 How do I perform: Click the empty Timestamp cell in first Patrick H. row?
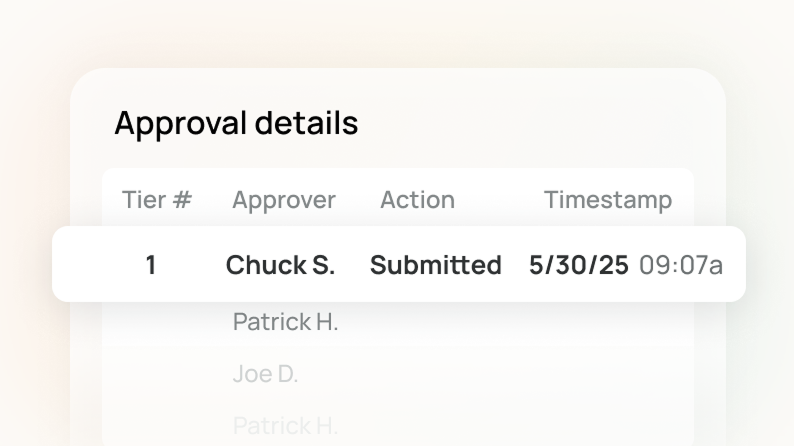pyautogui.click(x=607, y=322)
